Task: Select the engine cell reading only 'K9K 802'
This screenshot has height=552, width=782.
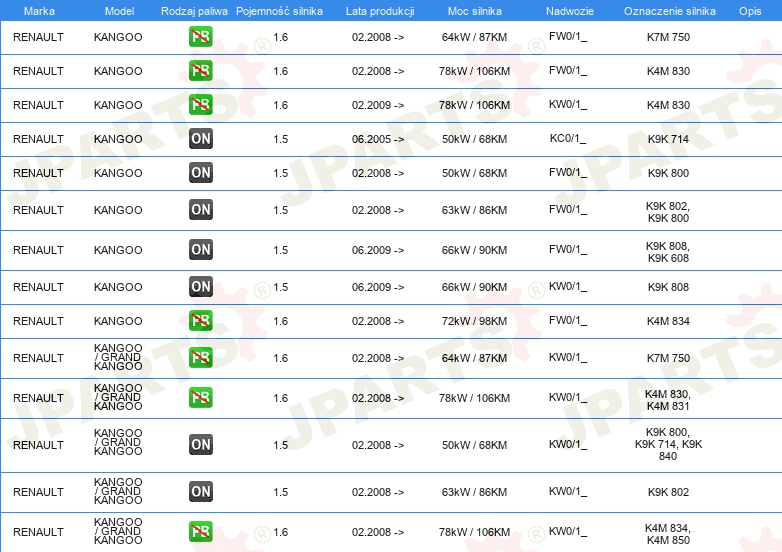Action: click(x=668, y=492)
